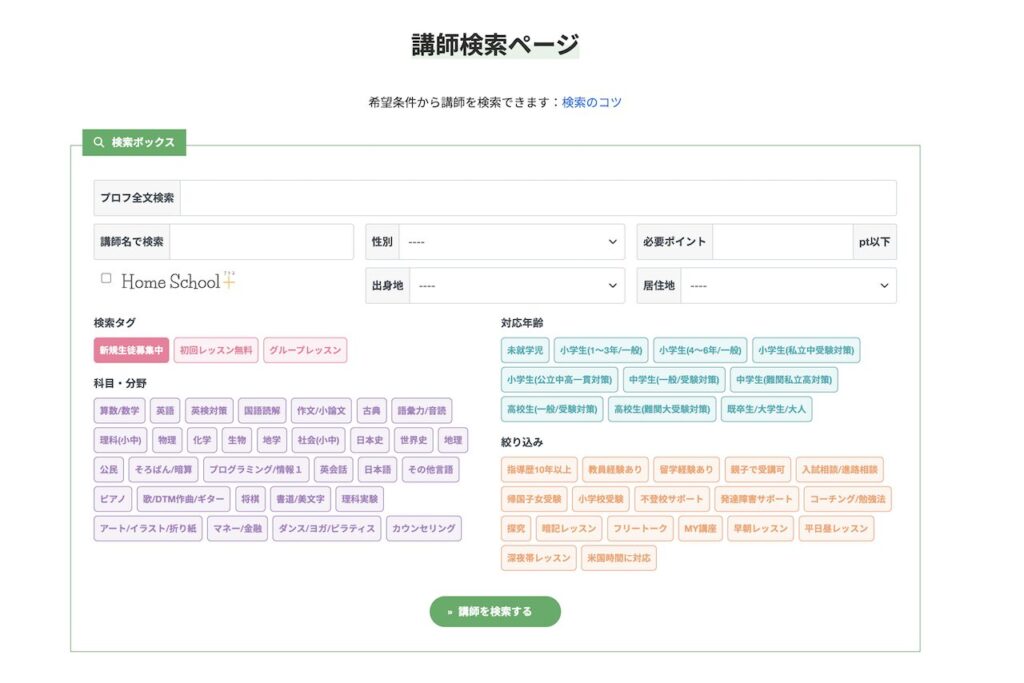The height and width of the screenshot is (683, 1024).
Task: Click the マネー/金融 tag
Action: 238,528
